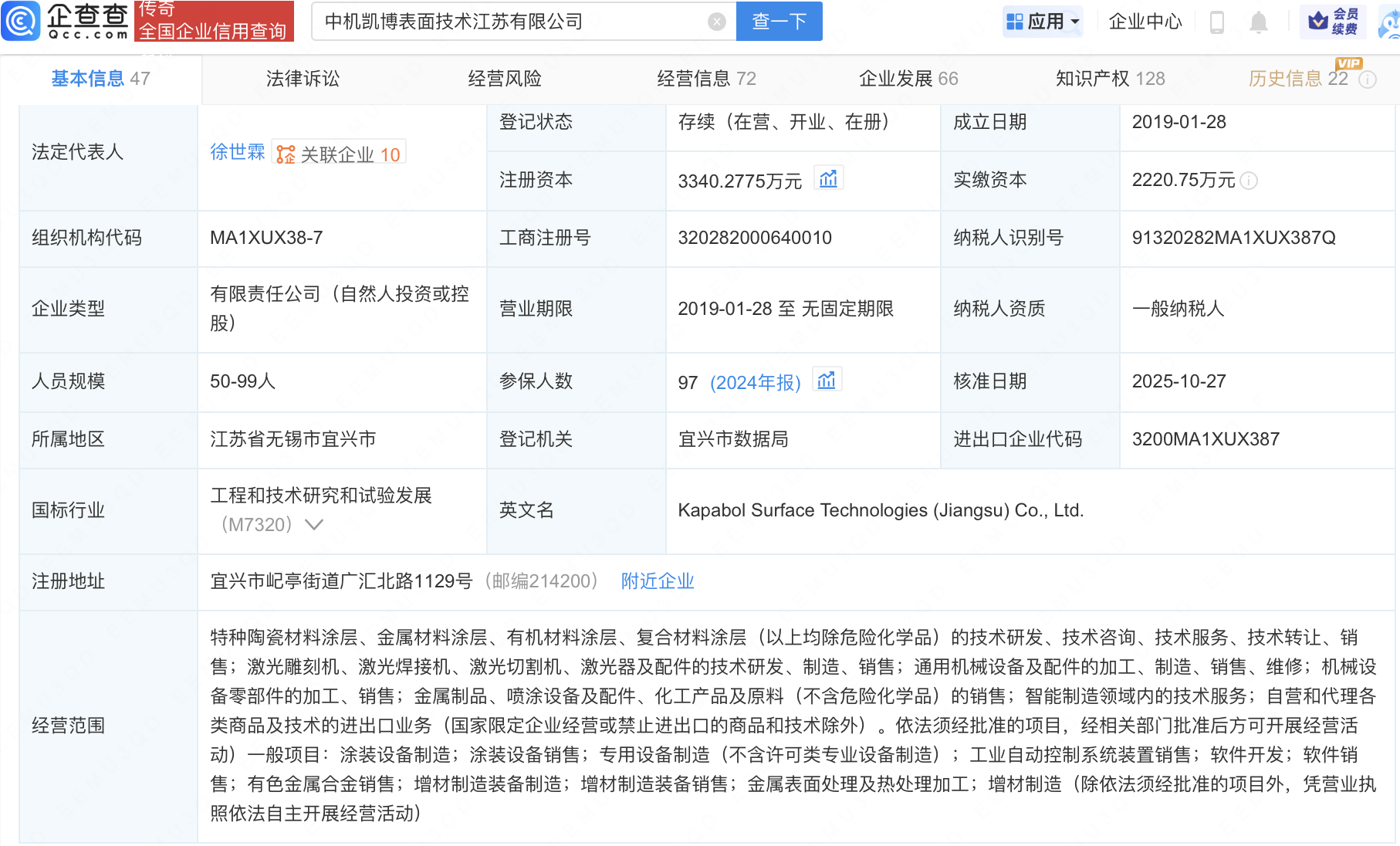Screen dimensions: 1400x846
Task: Expand the M7320 industry chevron
Action: (x=313, y=524)
